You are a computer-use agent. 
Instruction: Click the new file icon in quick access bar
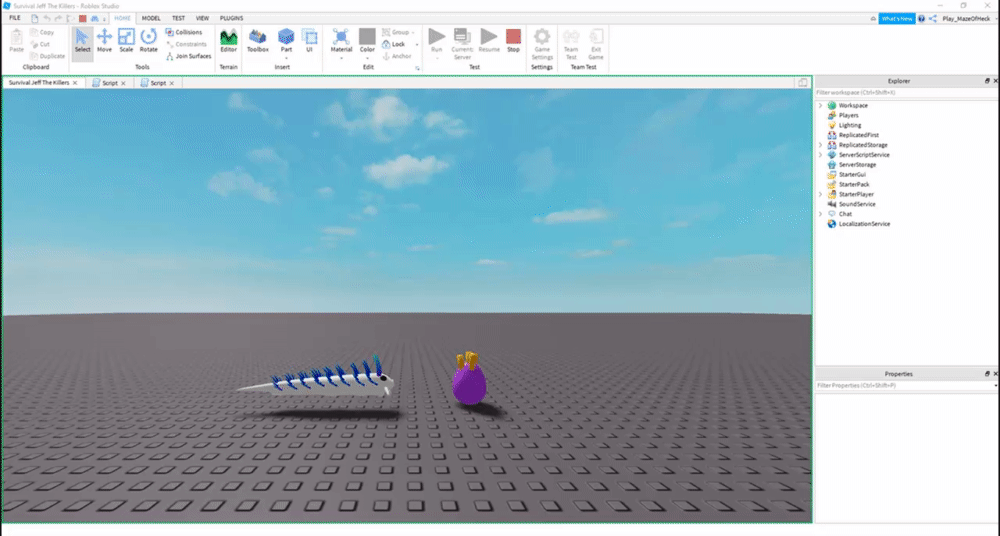(x=34, y=19)
